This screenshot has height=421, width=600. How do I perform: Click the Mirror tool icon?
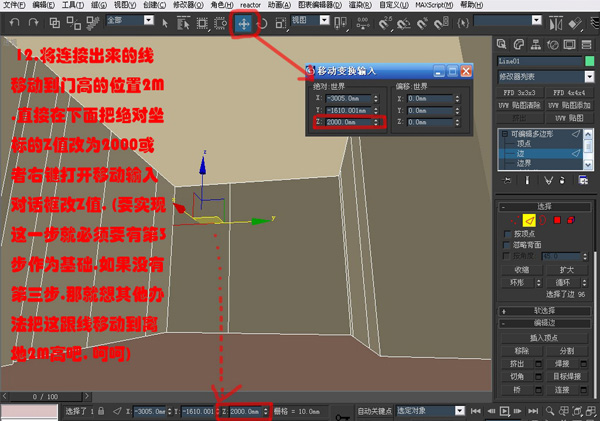click(x=556, y=24)
